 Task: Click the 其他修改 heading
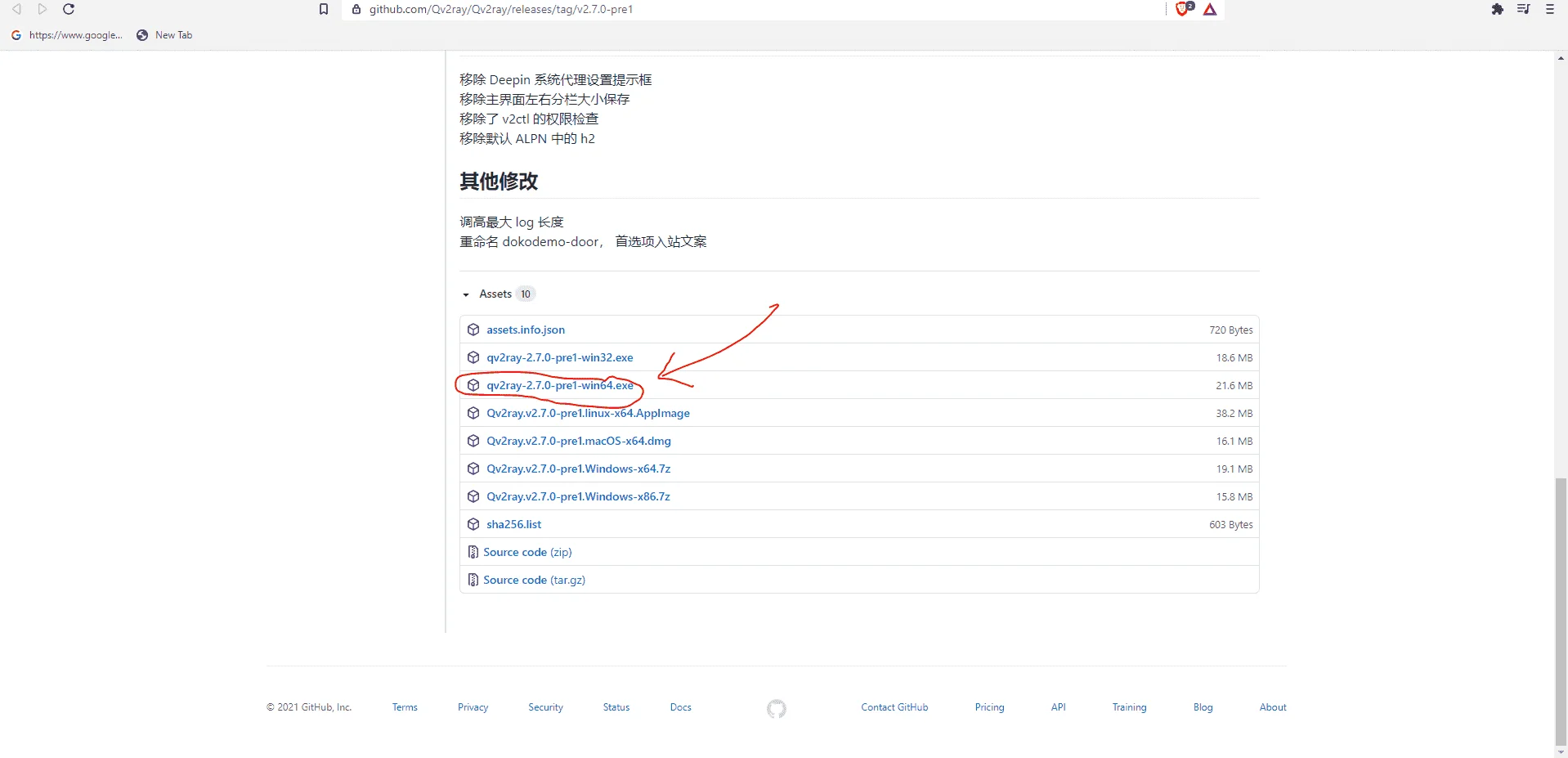(x=499, y=181)
